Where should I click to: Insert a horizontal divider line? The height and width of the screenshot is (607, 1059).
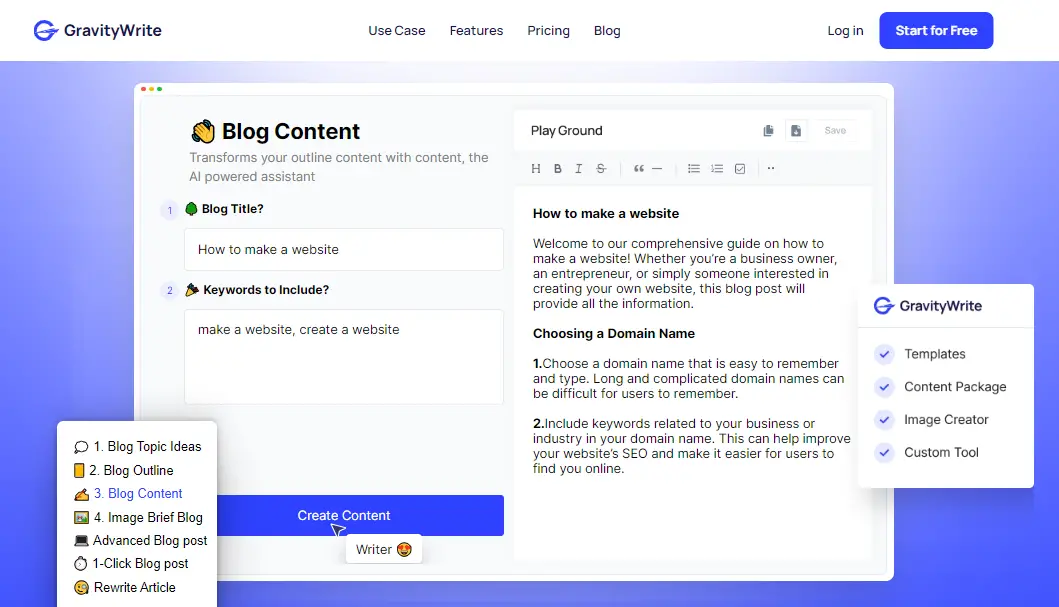click(x=659, y=168)
